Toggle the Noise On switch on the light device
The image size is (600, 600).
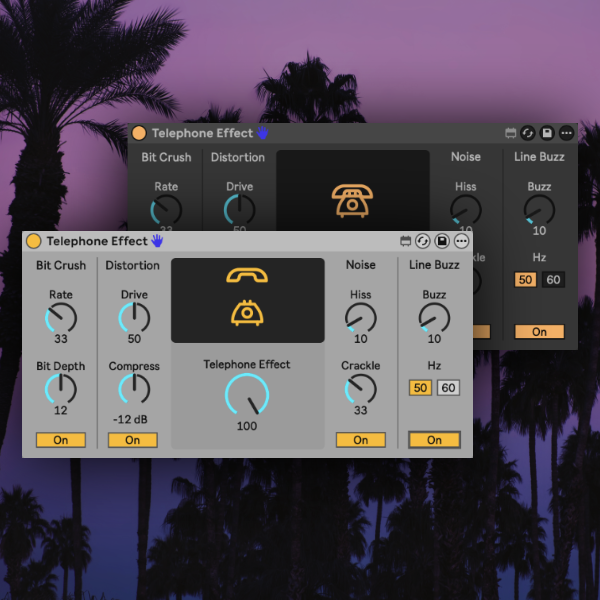coord(361,440)
